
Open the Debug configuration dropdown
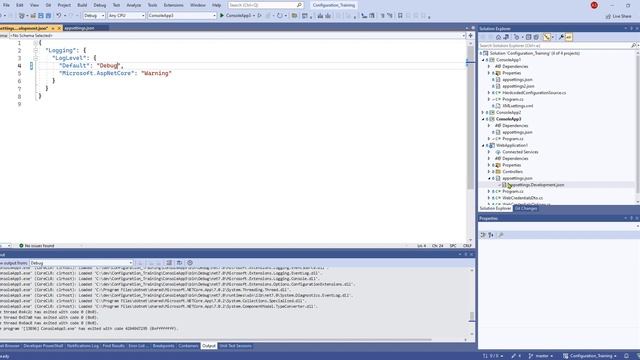(x=94, y=16)
